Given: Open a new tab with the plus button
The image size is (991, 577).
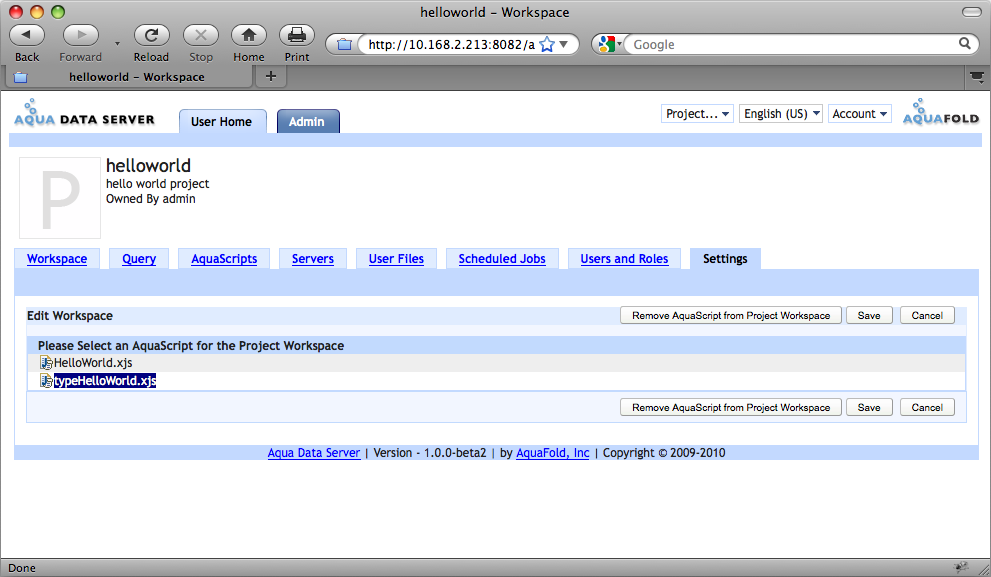Looking at the screenshot, I should point(271,76).
